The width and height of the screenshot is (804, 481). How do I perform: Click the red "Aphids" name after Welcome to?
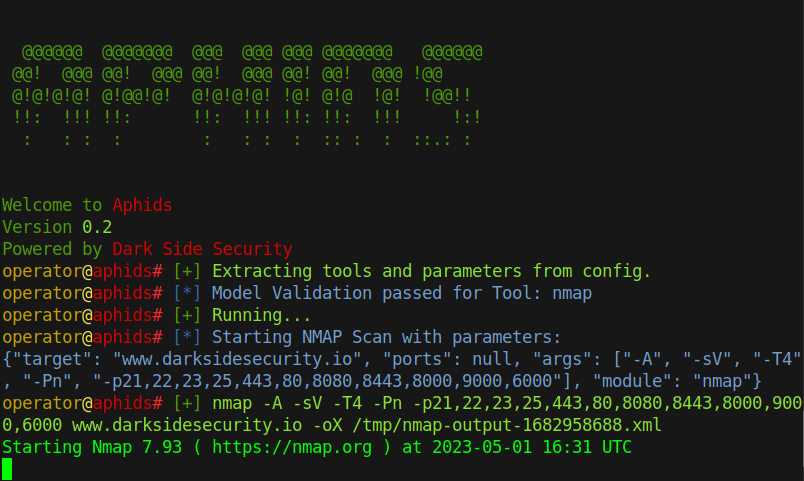pos(142,205)
